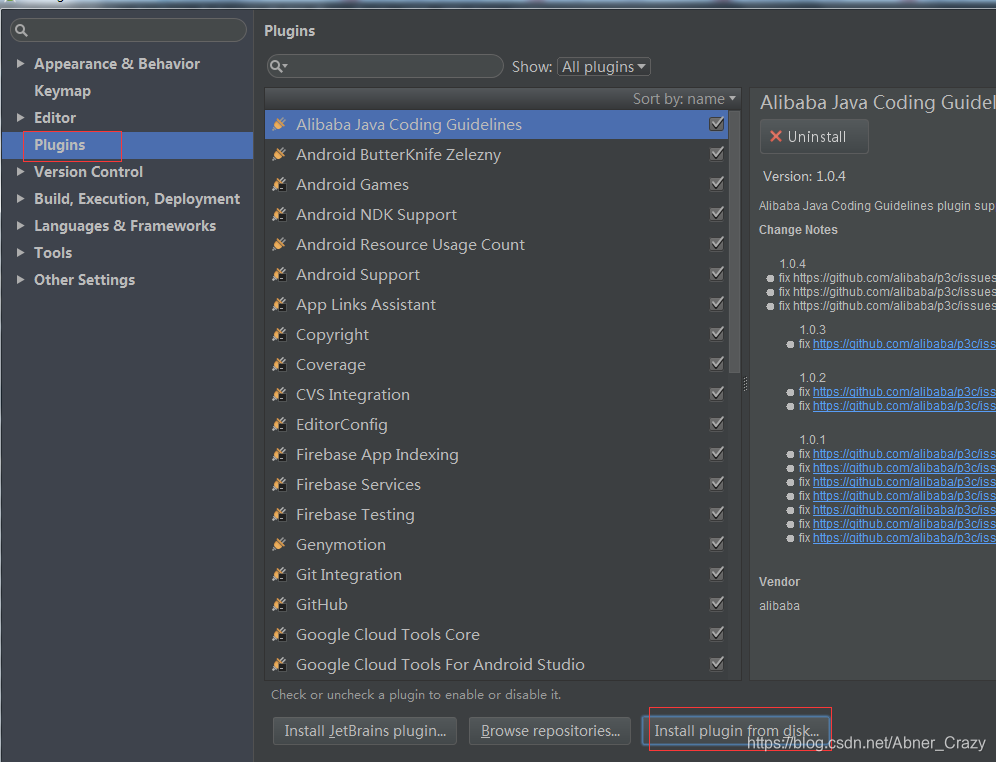This screenshot has width=996, height=762.
Task: Uncheck the Firebase Services checkbox
Action: 717,484
